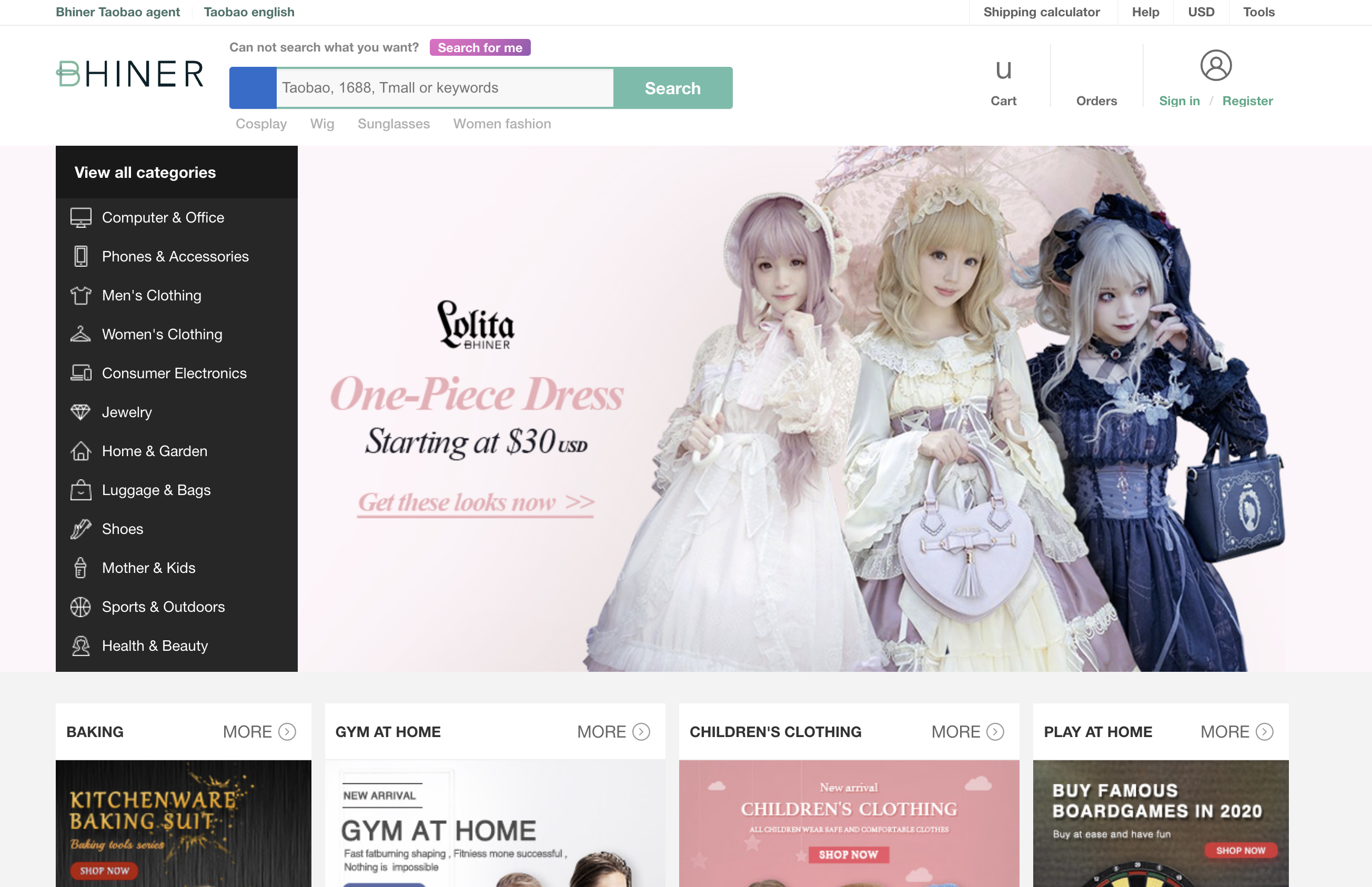
Task: Click the Women fashion suggested keyword
Action: point(502,124)
